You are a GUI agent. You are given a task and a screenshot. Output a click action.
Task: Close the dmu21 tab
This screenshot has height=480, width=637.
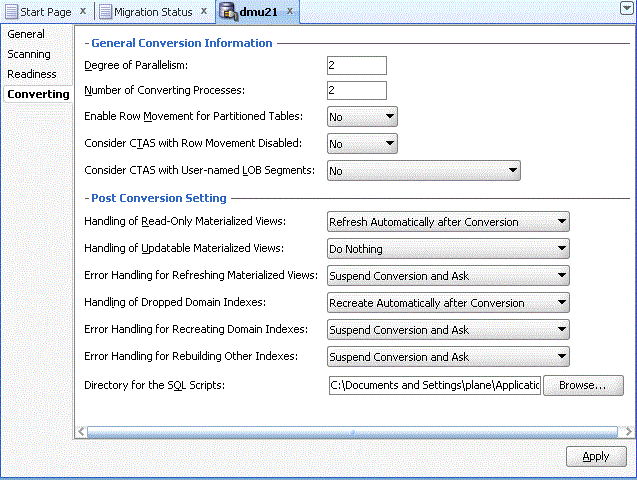coord(290,11)
